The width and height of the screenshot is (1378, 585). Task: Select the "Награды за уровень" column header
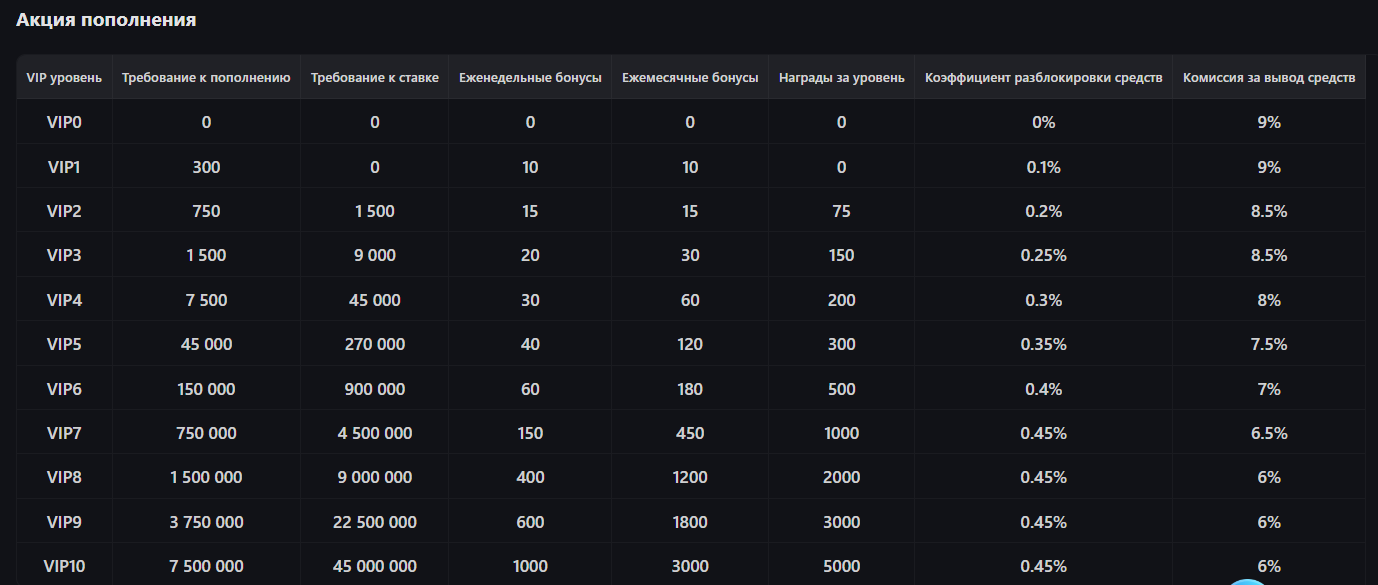click(841, 78)
